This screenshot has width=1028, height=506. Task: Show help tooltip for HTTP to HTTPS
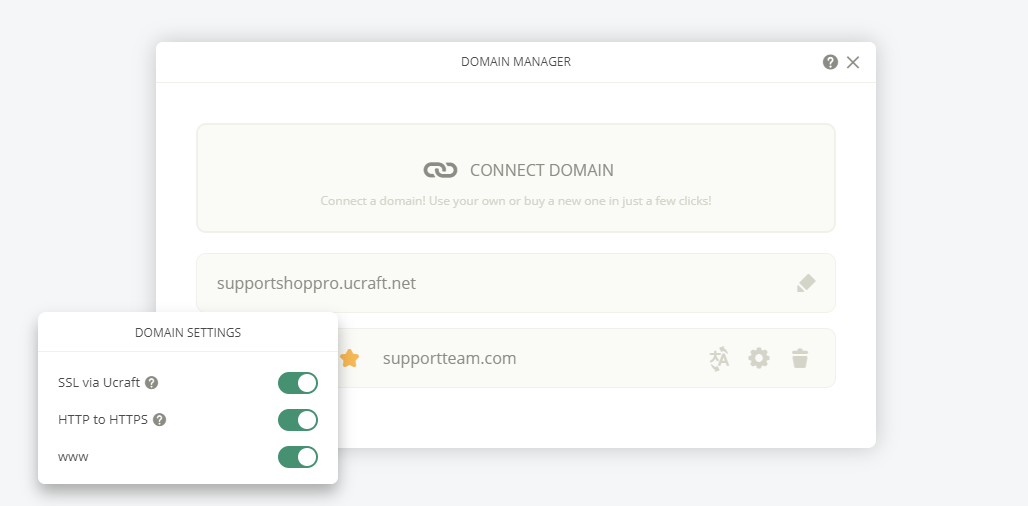(159, 419)
